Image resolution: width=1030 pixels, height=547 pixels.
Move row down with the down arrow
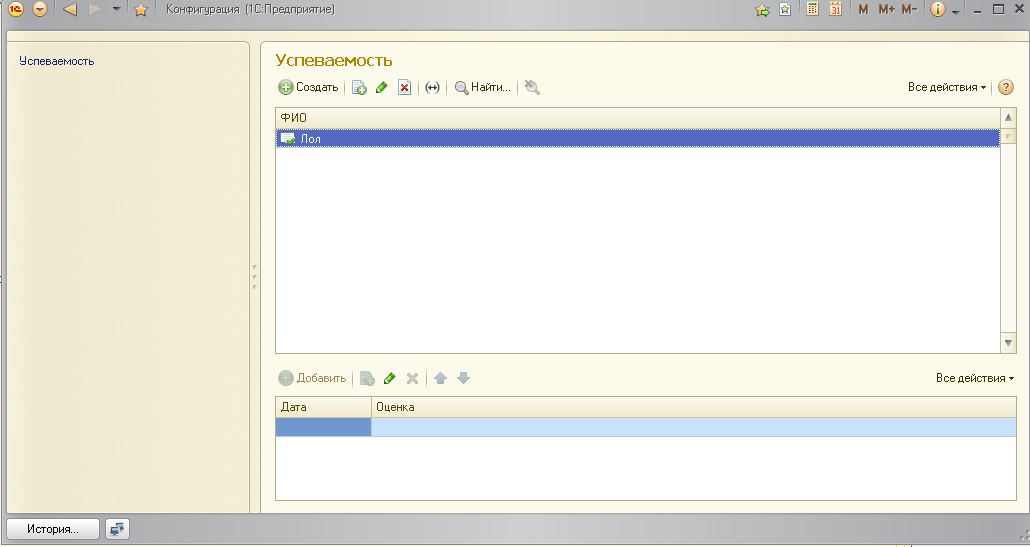464,378
